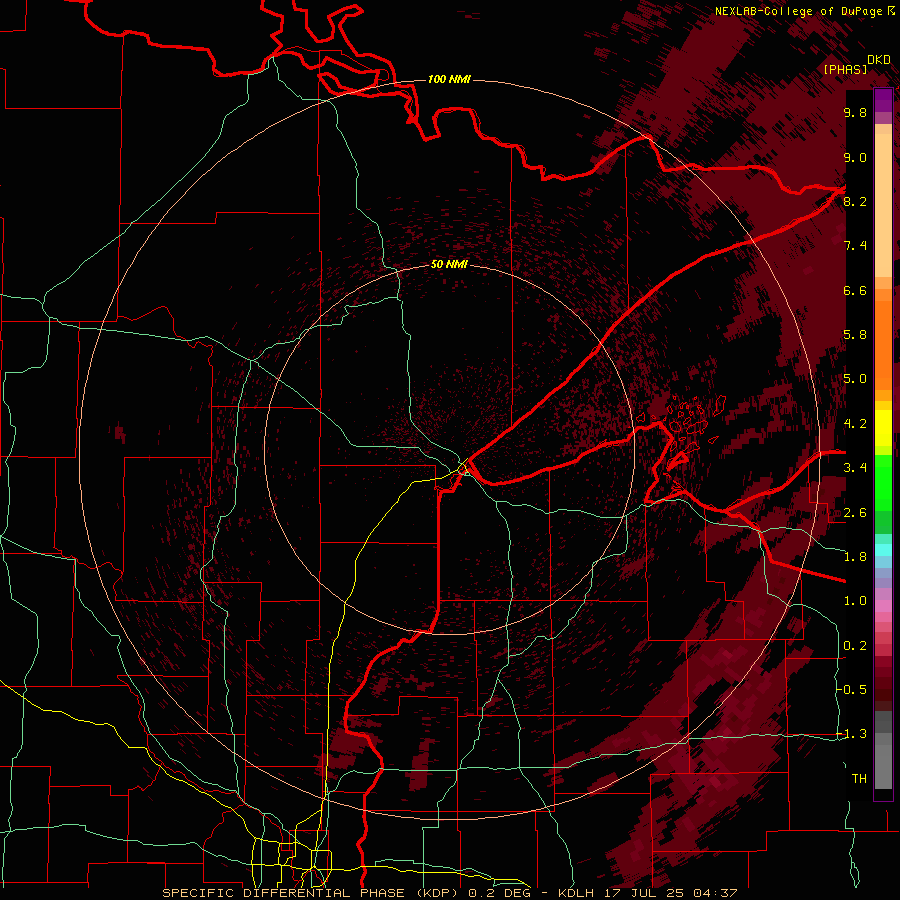This screenshot has height=900, width=900.
Task: Click the bright green band of the color bar
Action: pos(883,482)
